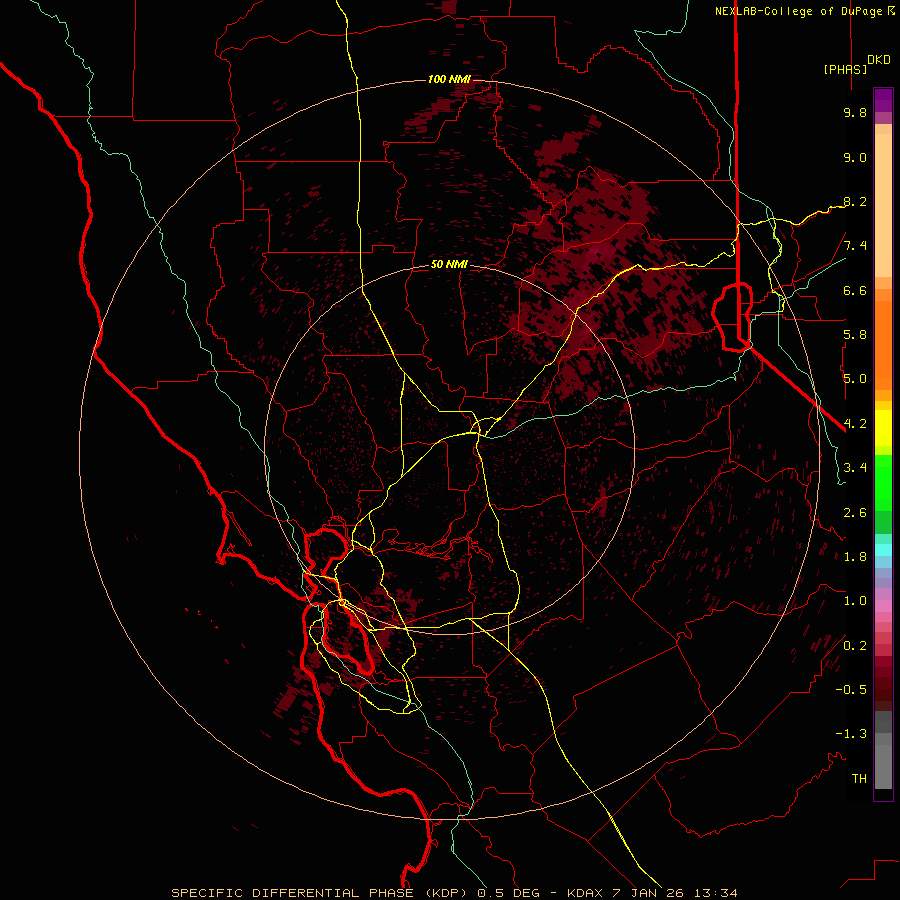Screen dimensions: 900x900
Task: Click the 9.0 value on the color scale
Action: [855, 157]
